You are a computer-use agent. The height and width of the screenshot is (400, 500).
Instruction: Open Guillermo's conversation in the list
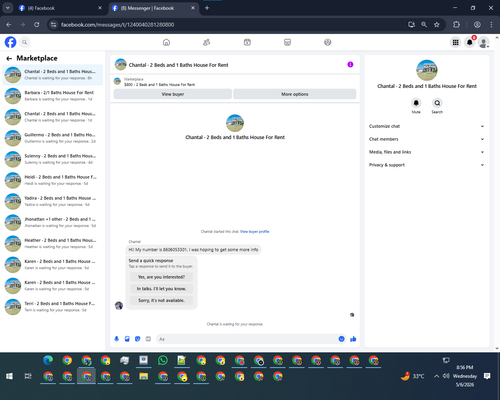click(53, 138)
